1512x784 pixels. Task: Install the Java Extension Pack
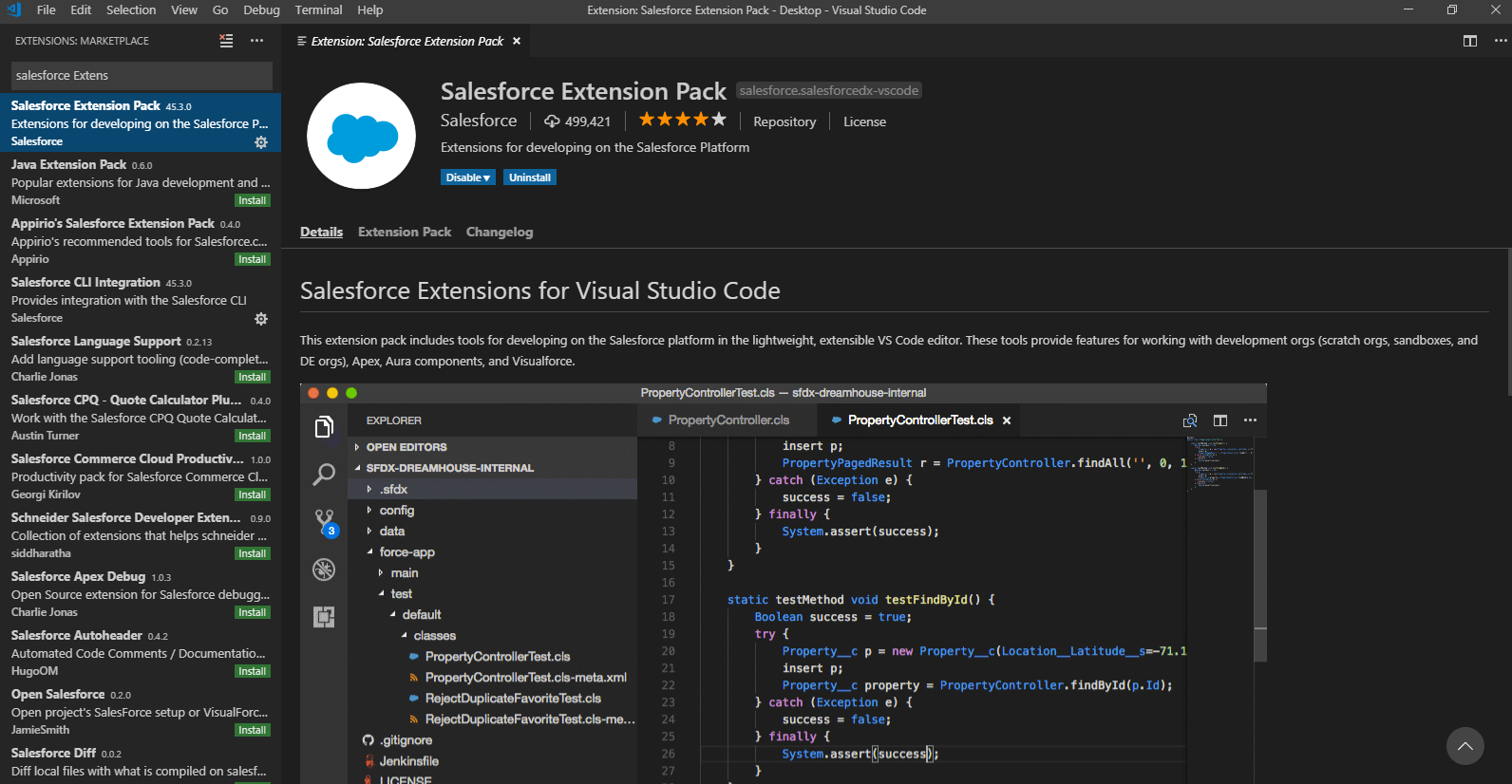tap(252, 200)
